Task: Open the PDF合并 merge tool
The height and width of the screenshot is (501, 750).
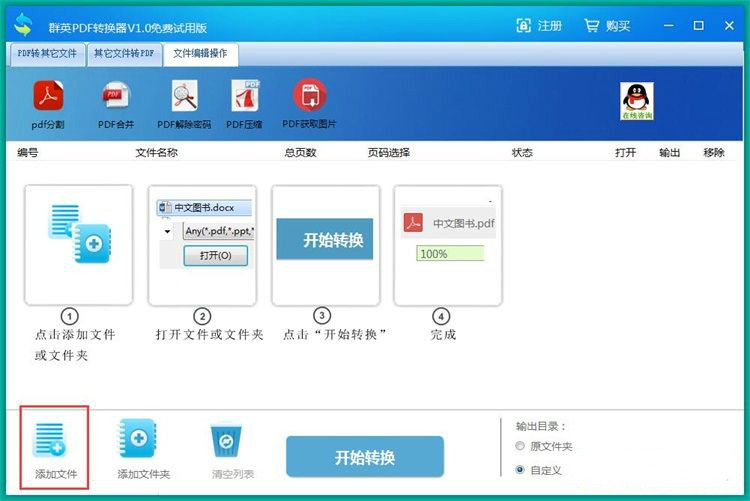Action: [116, 96]
